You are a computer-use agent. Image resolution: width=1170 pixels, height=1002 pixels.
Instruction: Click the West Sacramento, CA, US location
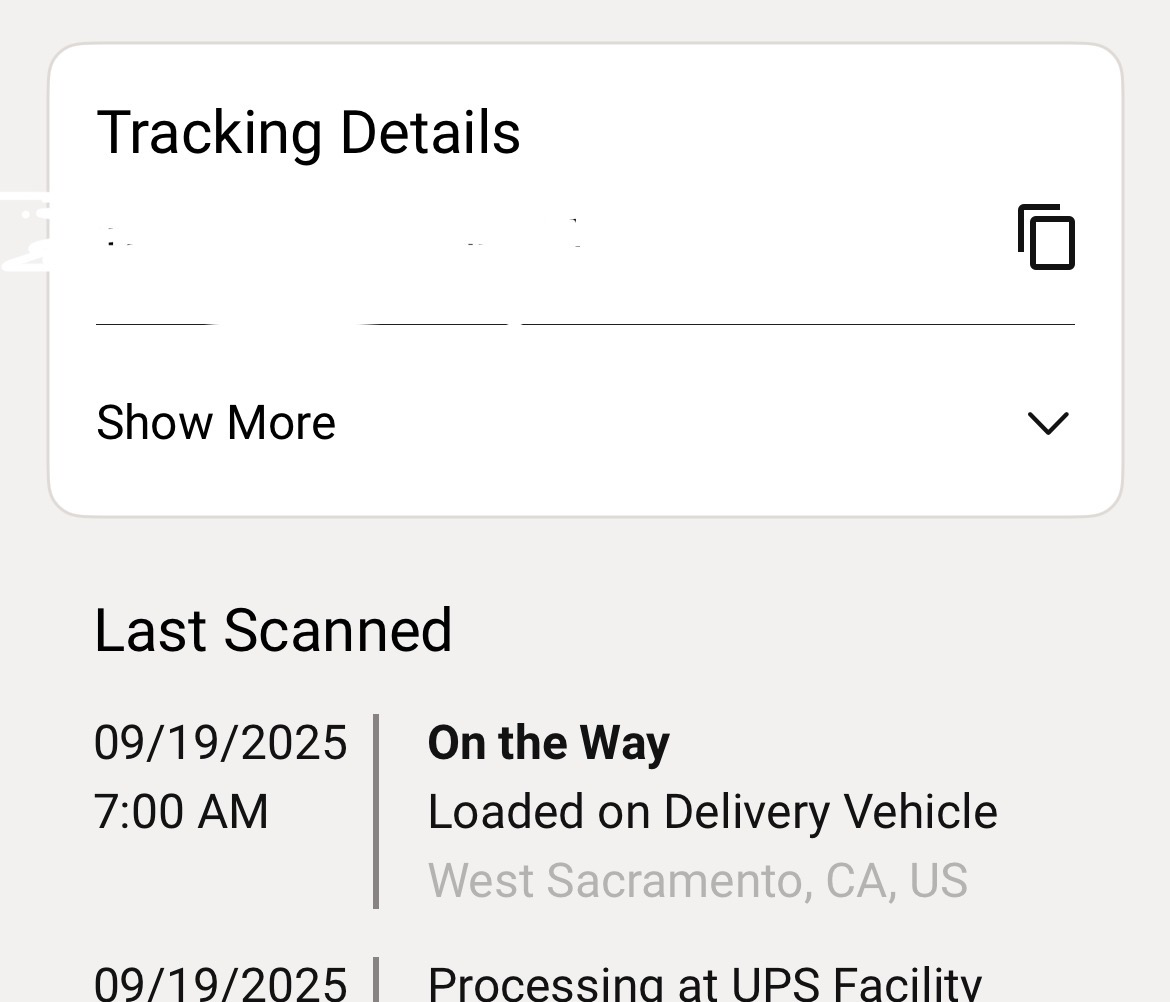pyautogui.click(x=697, y=880)
